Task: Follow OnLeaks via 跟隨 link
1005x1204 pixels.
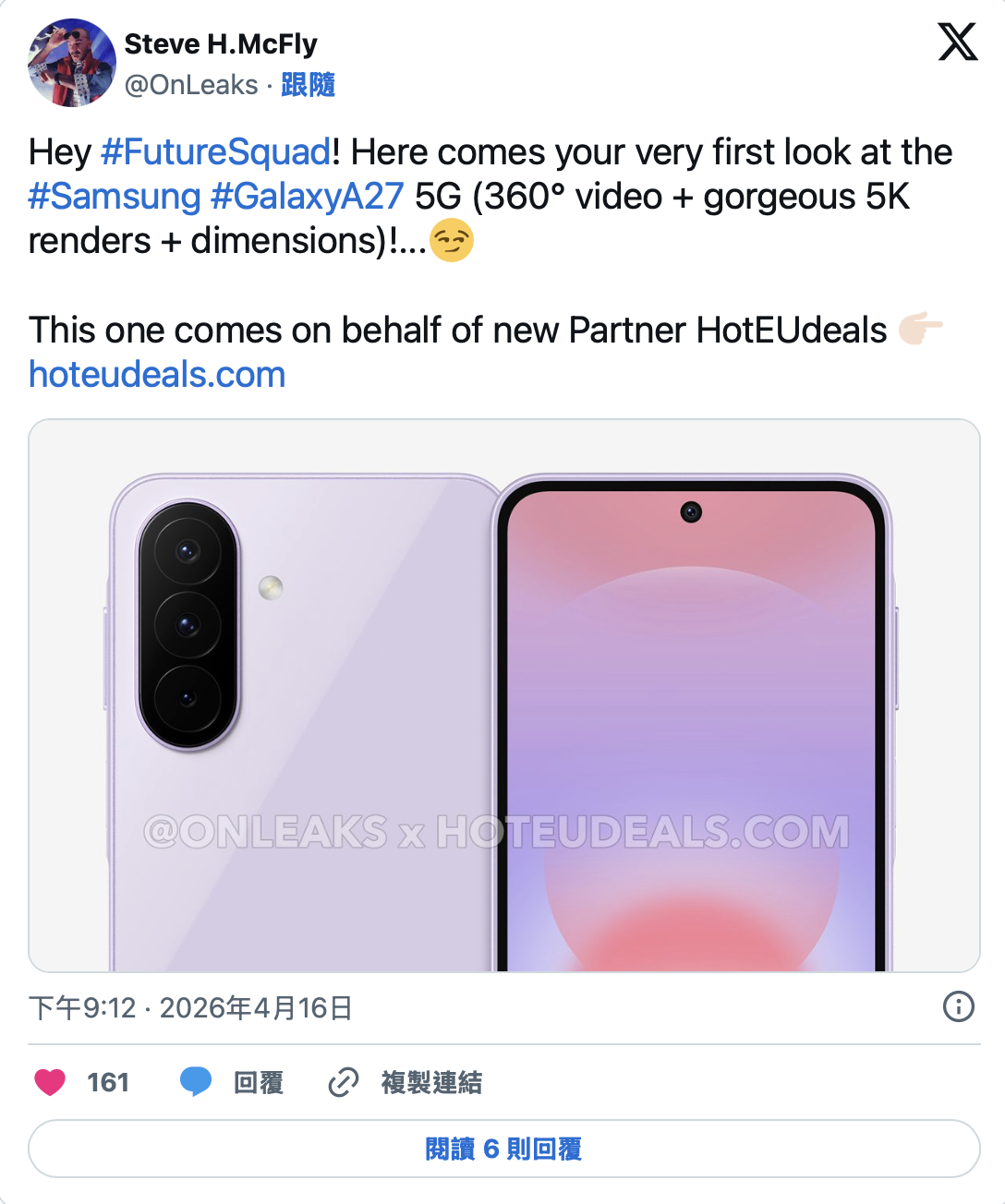Action: [x=308, y=85]
